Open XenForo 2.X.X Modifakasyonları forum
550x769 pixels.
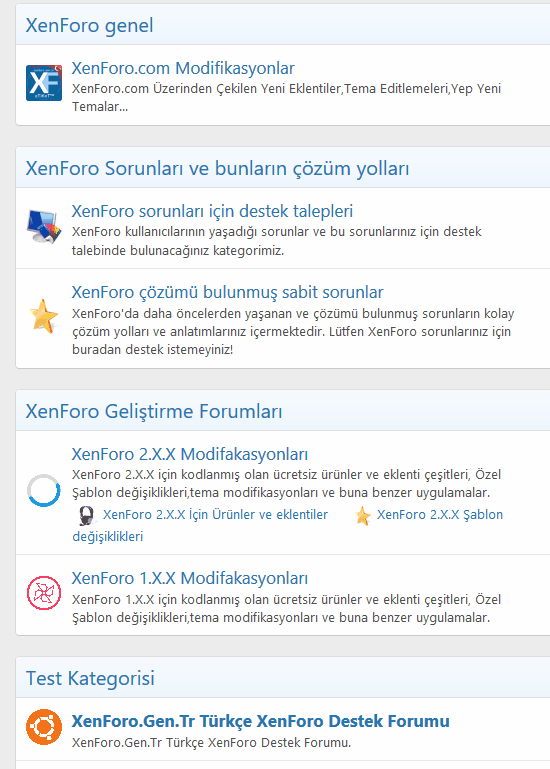(189, 454)
